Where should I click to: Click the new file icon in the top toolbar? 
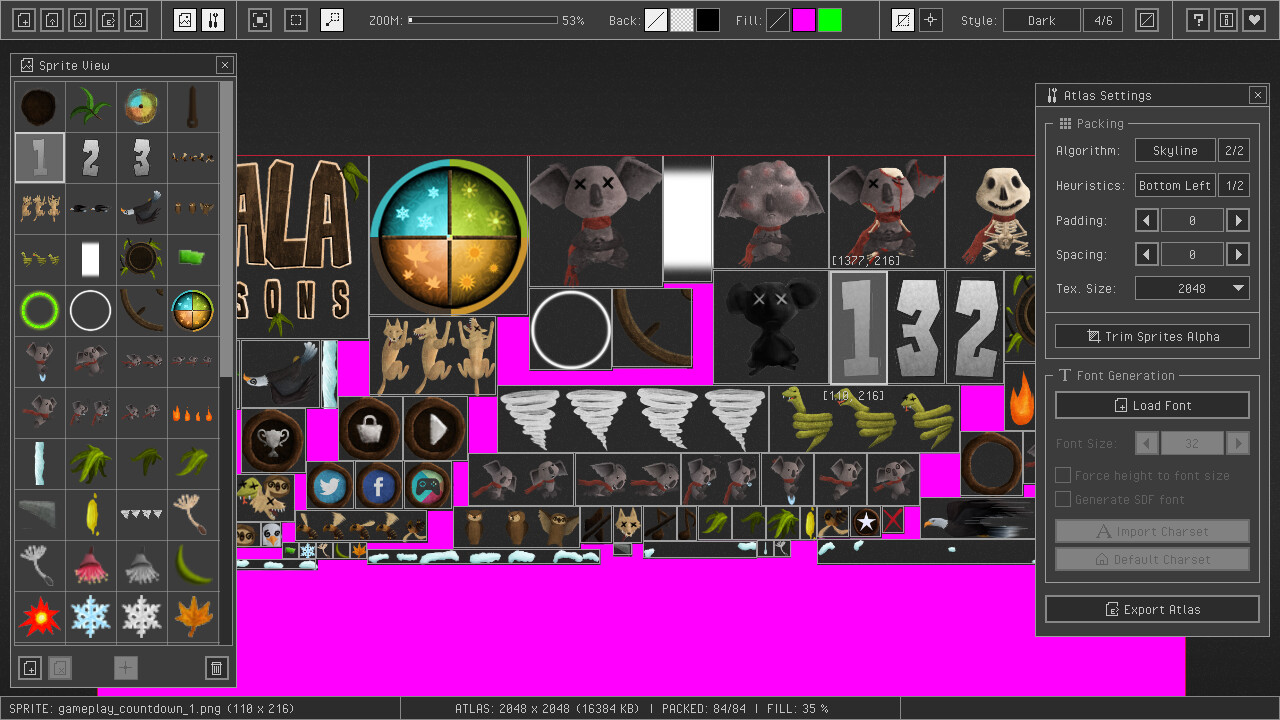[25, 20]
